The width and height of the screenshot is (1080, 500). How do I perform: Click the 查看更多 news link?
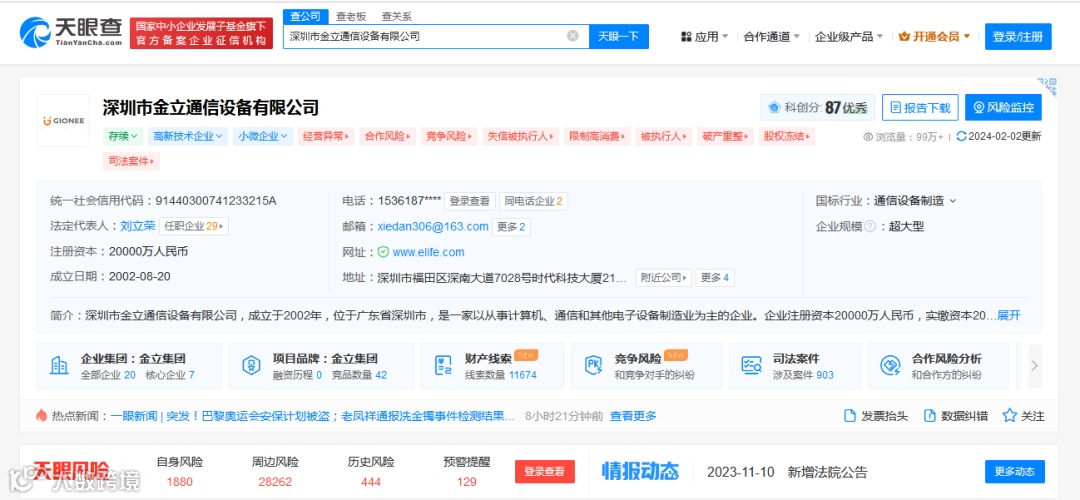[x=633, y=416]
